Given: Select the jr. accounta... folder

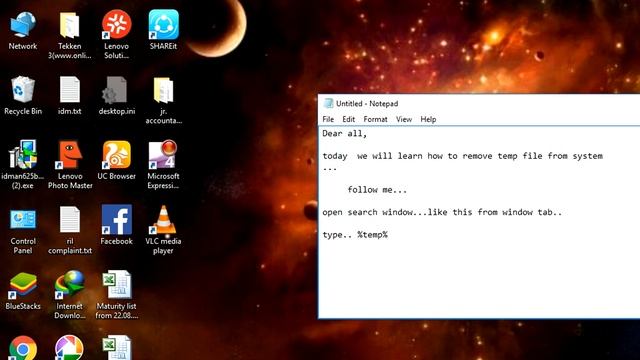Looking at the screenshot, I should (163, 100).
